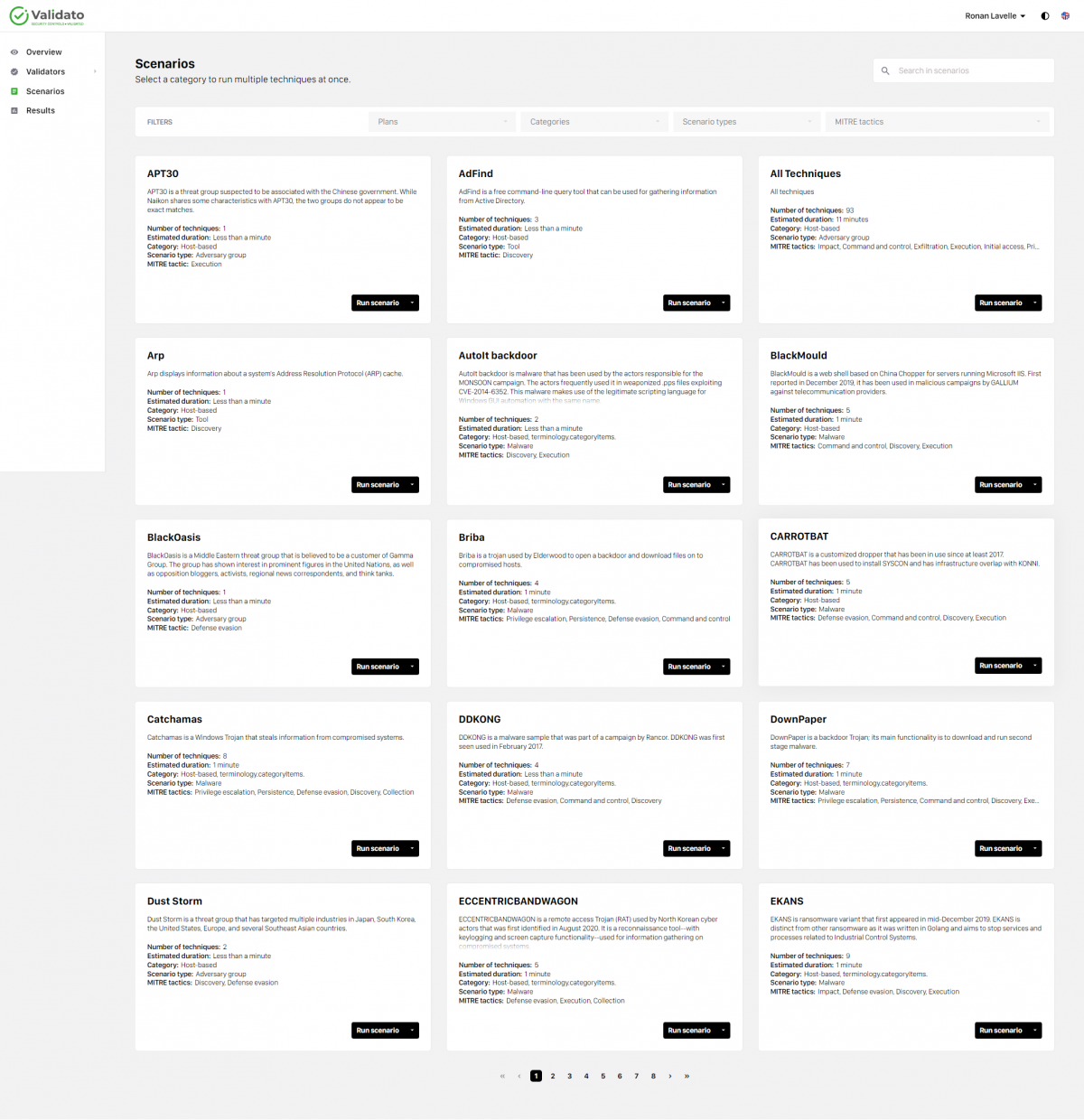Open the Run scenario arrow for APT30
This screenshot has height=1120, width=1084.
[x=413, y=303]
